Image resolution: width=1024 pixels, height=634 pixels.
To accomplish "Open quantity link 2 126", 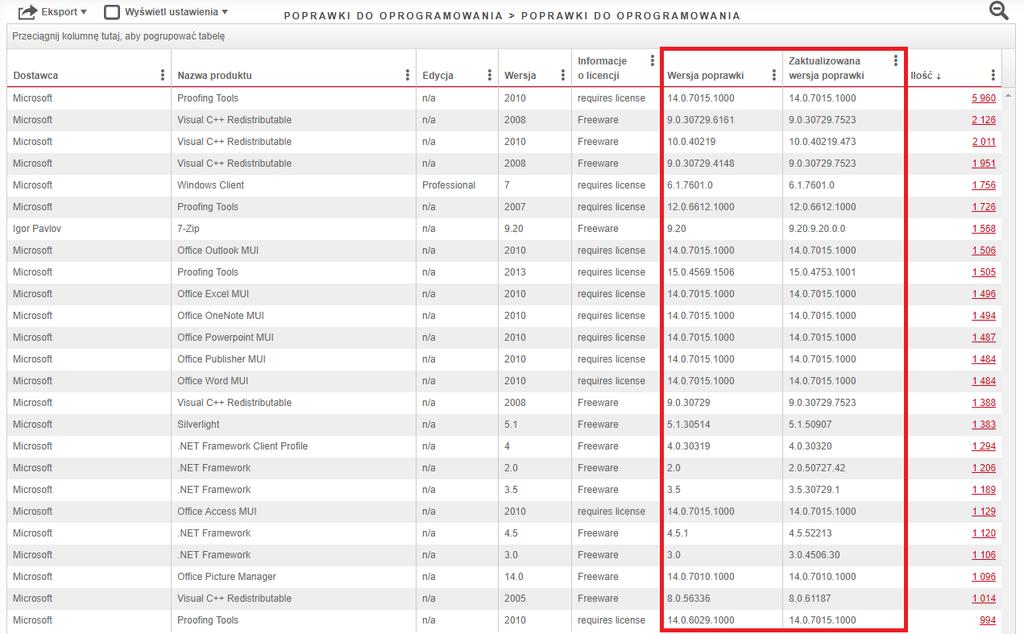I will 984,120.
